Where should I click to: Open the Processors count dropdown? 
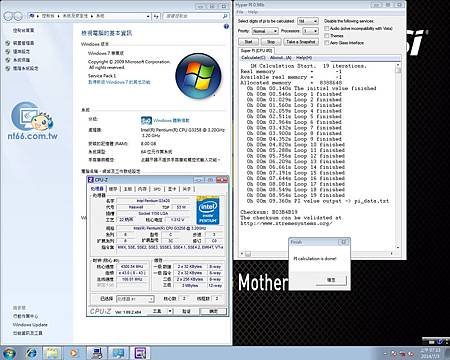pos(310,31)
